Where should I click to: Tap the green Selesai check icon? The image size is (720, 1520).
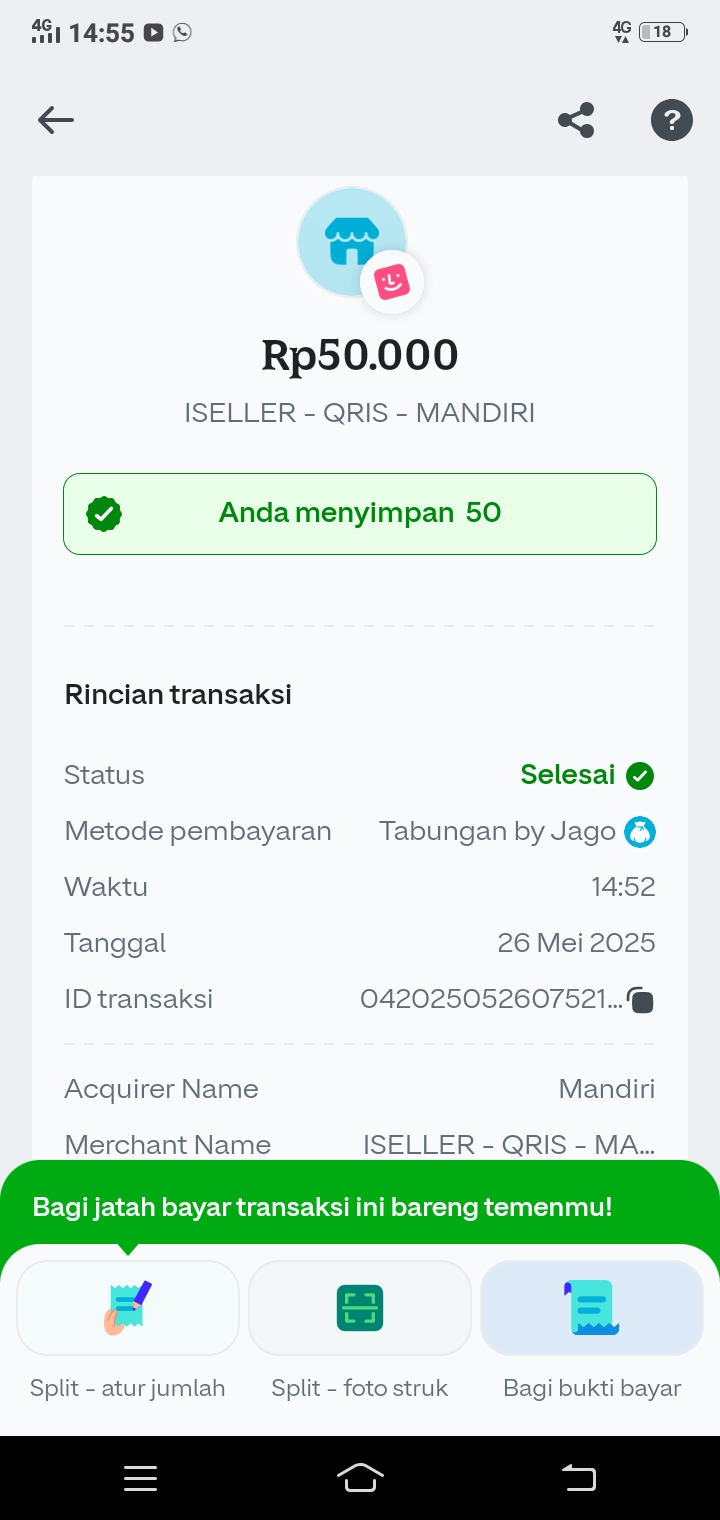coord(640,775)
